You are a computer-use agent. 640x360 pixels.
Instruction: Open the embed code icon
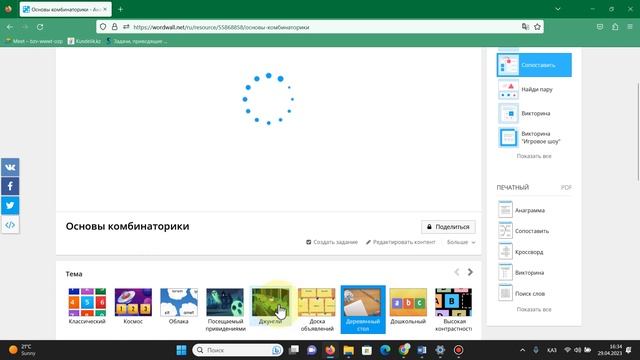[x=10, y=224]
